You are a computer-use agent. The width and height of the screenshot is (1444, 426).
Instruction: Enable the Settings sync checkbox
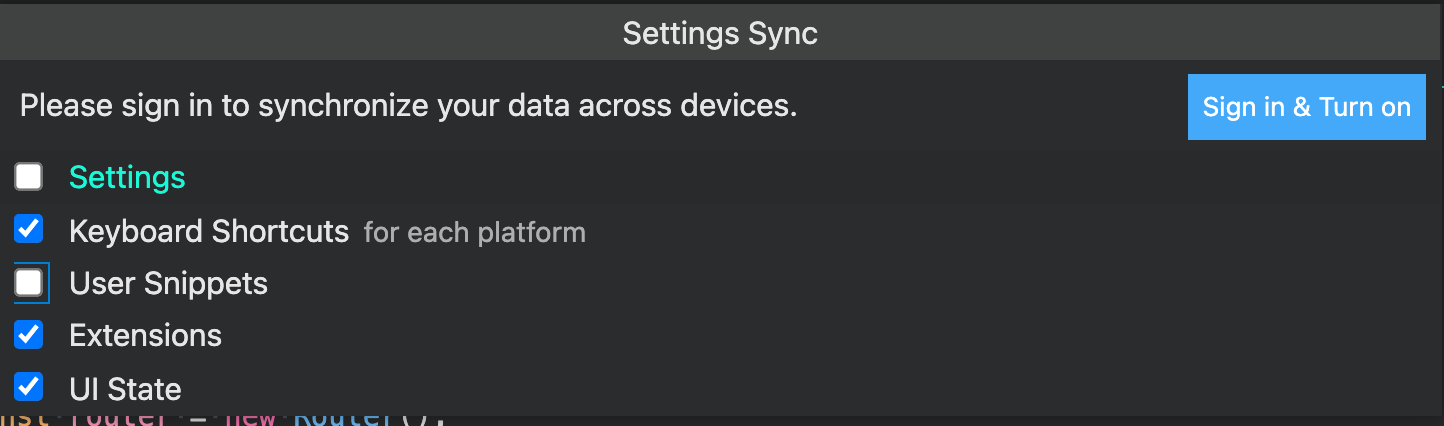pos(29,178)
